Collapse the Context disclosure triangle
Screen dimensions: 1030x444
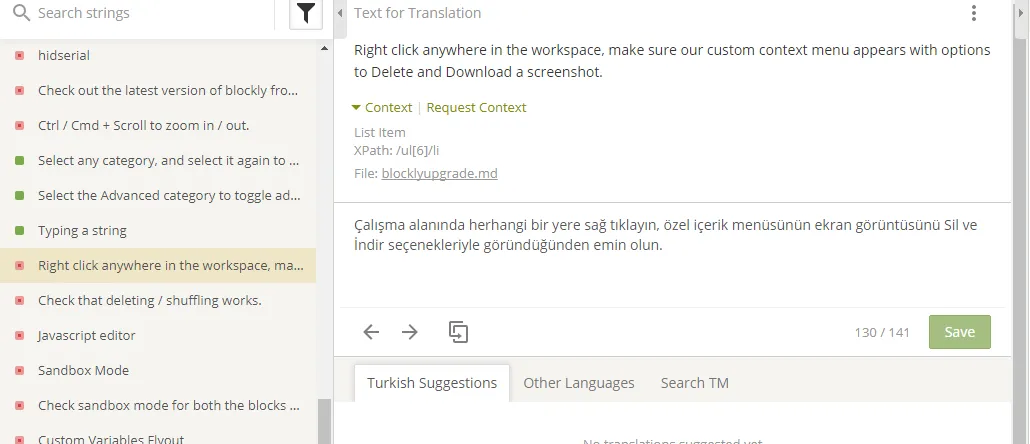(x=356, y=108)
